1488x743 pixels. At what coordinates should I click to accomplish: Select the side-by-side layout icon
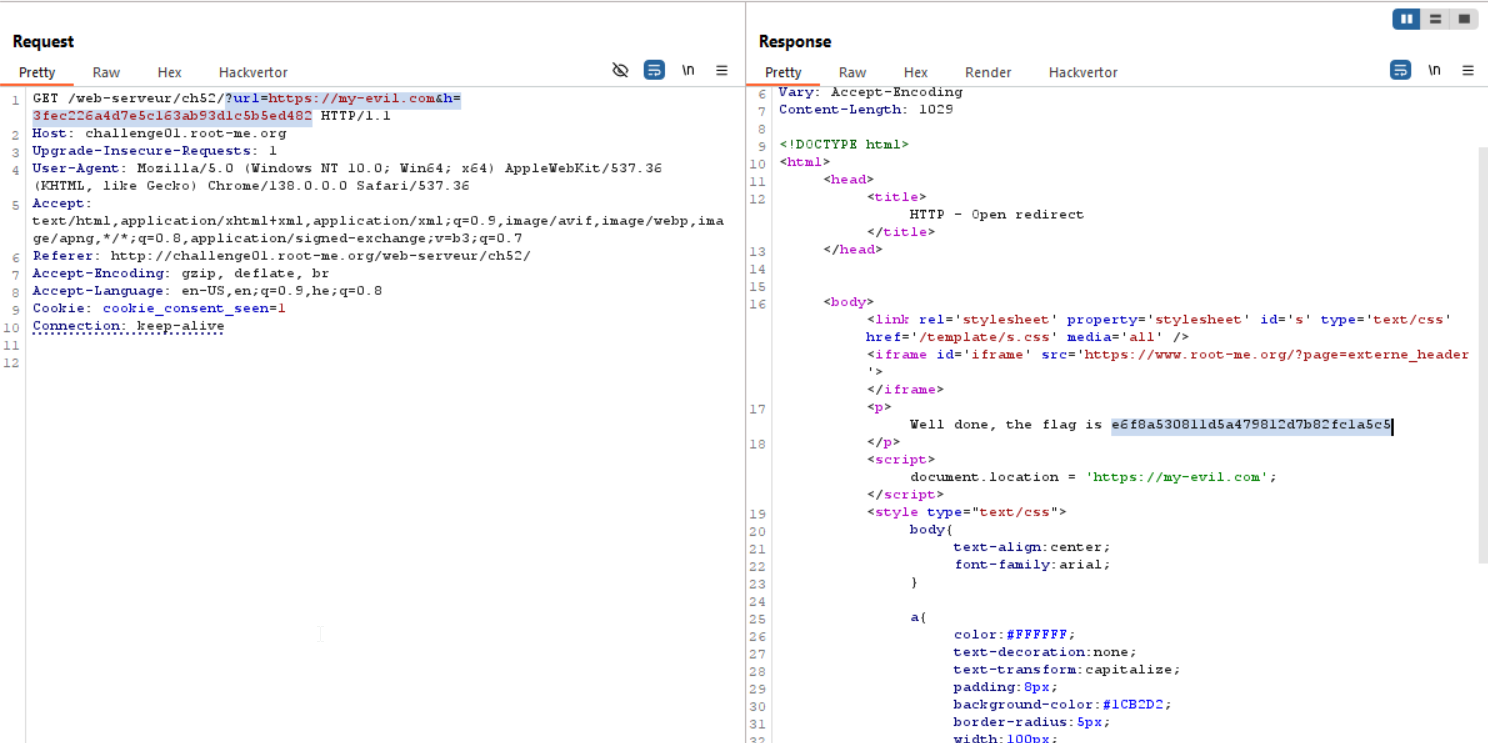[1406, 19]
